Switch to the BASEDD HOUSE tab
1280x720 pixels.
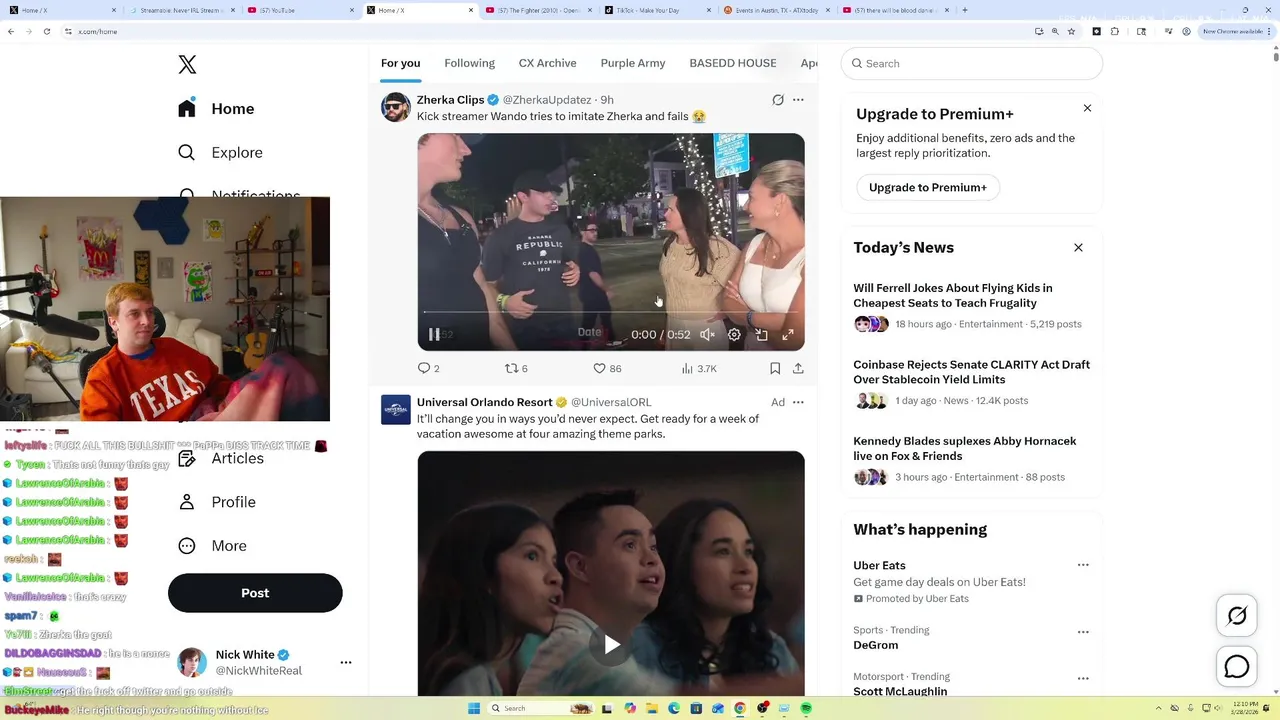[x=733, y=63]
